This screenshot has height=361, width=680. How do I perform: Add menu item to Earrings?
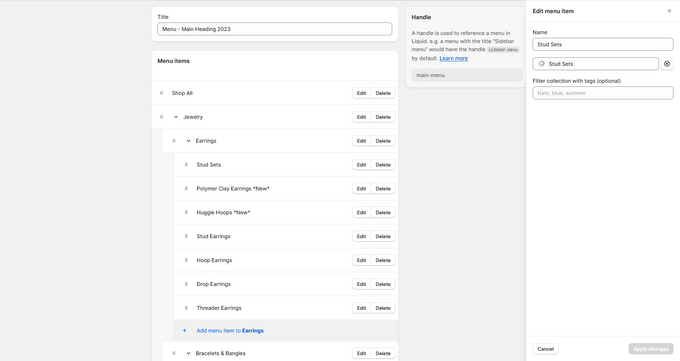pyautogui.click(x=230, y=331)
